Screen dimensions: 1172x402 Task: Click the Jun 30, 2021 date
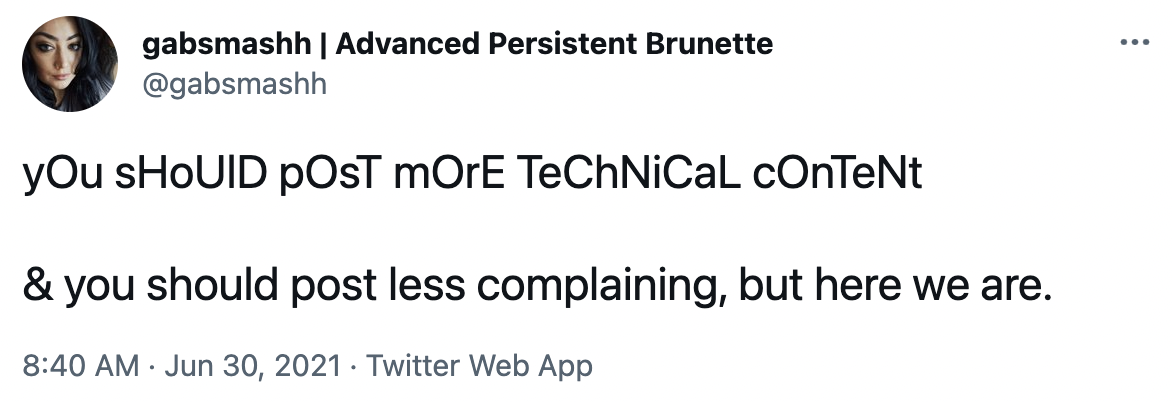[252, 366]
